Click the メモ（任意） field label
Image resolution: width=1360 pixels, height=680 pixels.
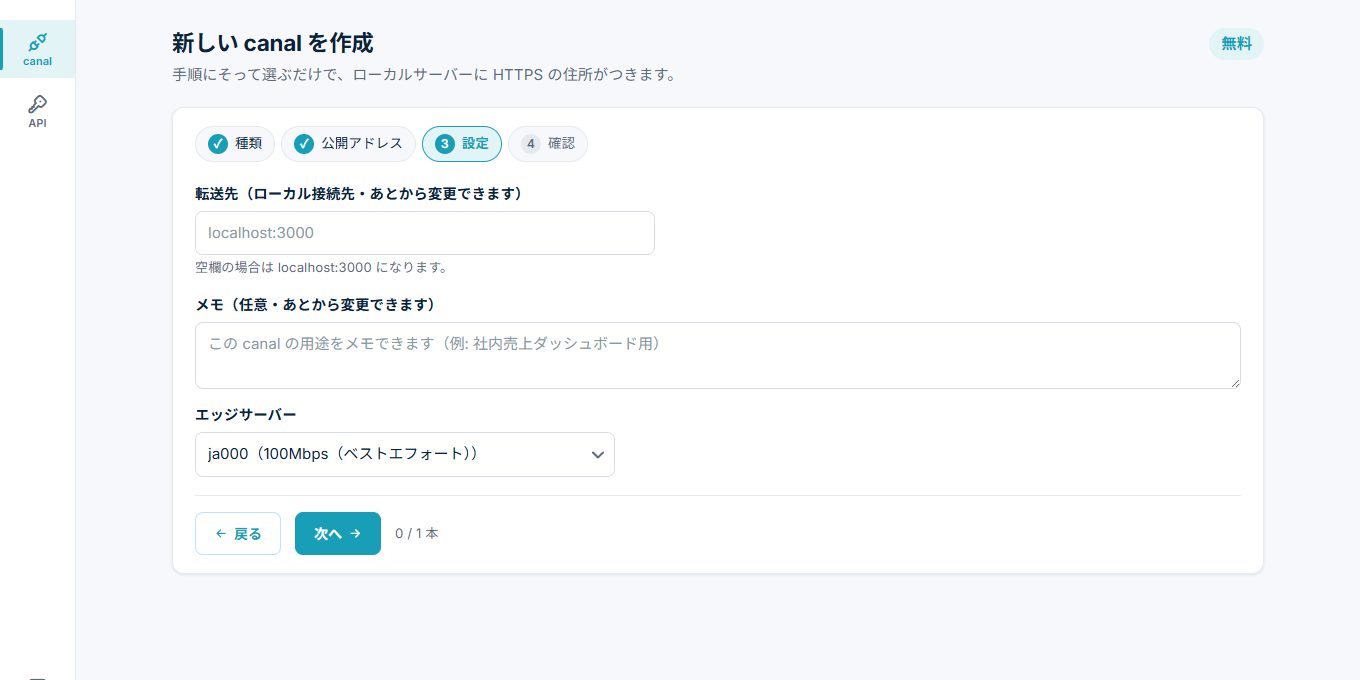tap(315, 304)
